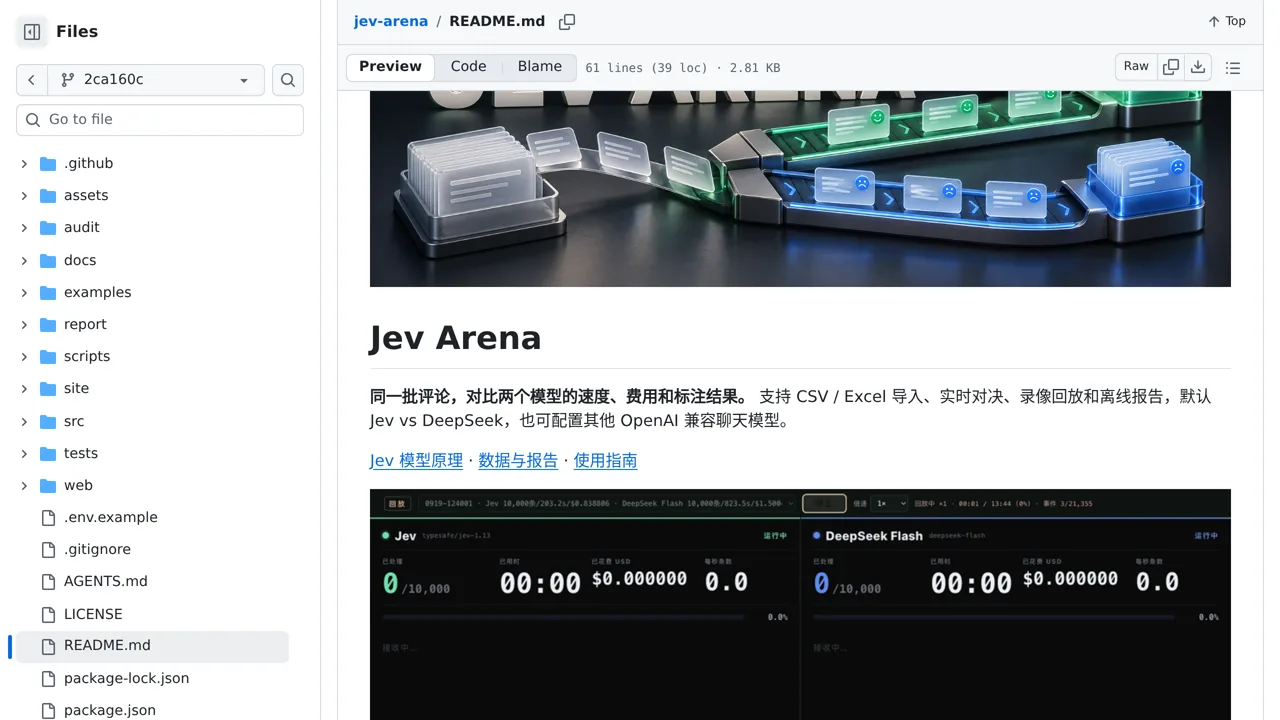Viewport: 1280px width, 720px height.
Task: Click the file search magnifier button
Action: (x=288, y=80)
